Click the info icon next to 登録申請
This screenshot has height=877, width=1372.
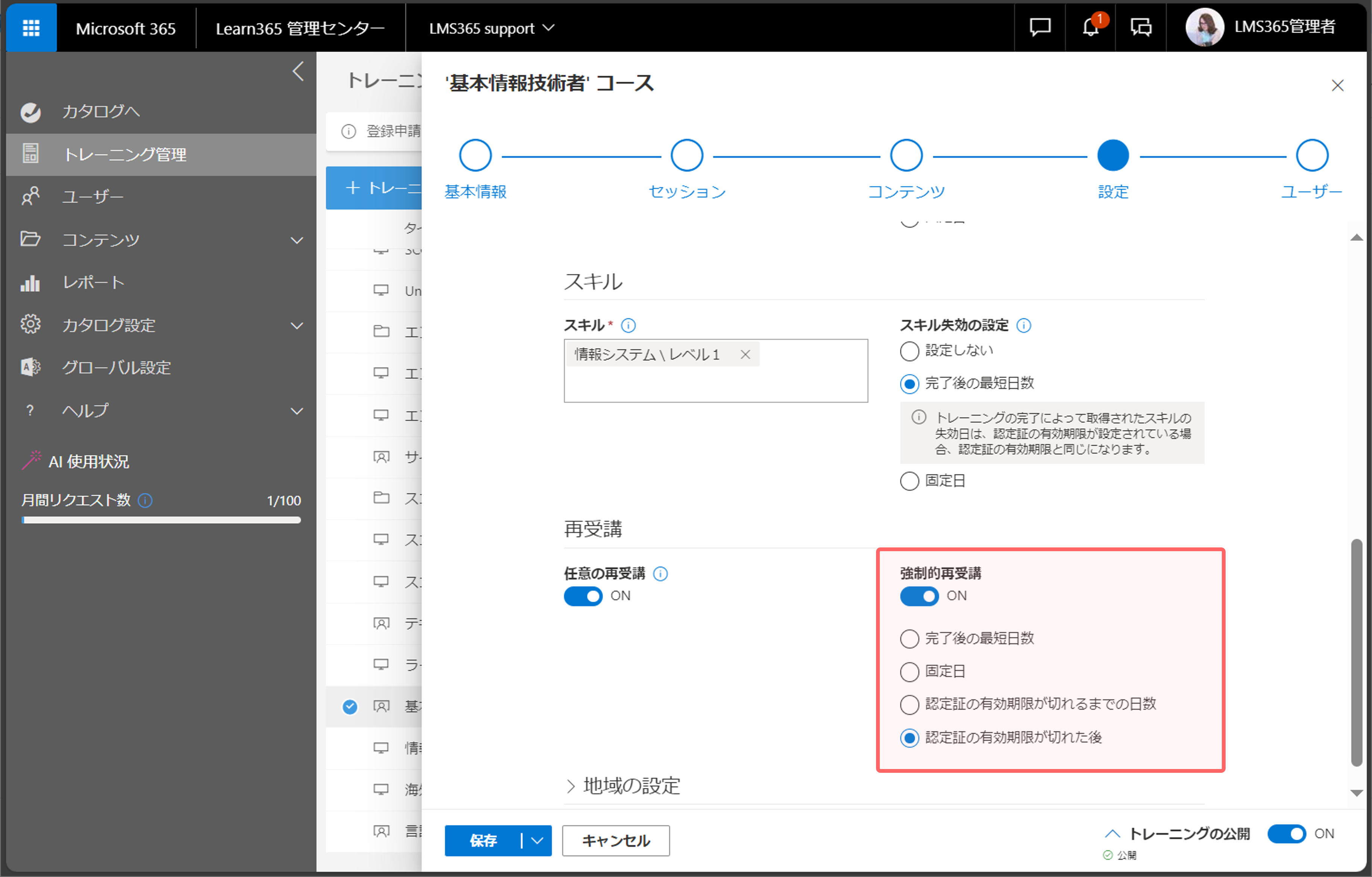[x=348, y=132]
